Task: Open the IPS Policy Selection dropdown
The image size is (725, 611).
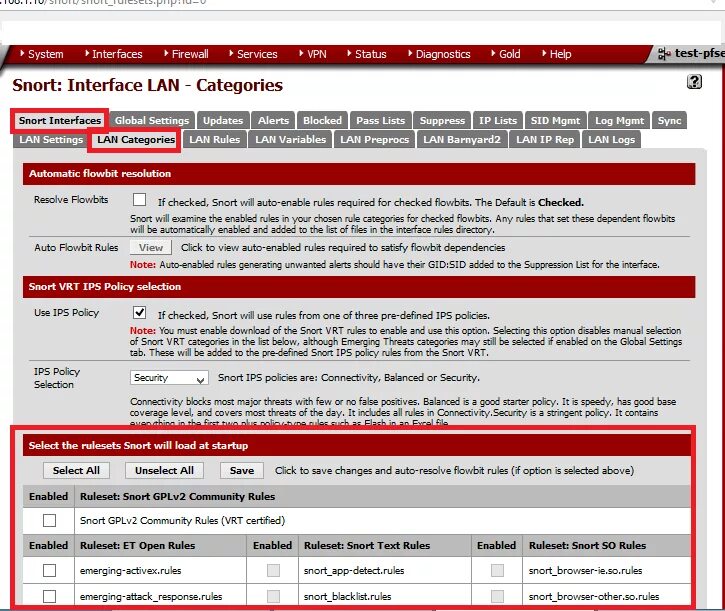Action: 169,378
